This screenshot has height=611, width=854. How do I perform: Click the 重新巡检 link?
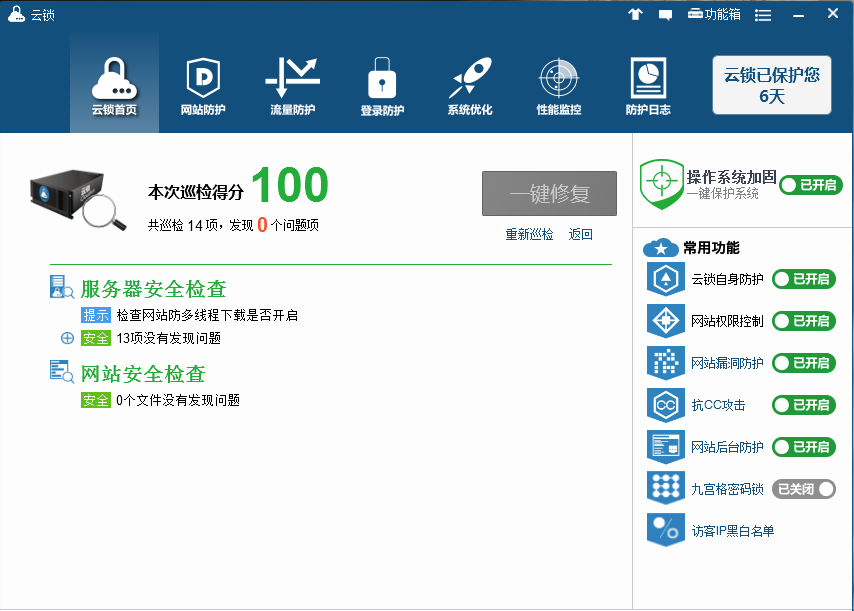pyautogui.click(x=529, y=234)
